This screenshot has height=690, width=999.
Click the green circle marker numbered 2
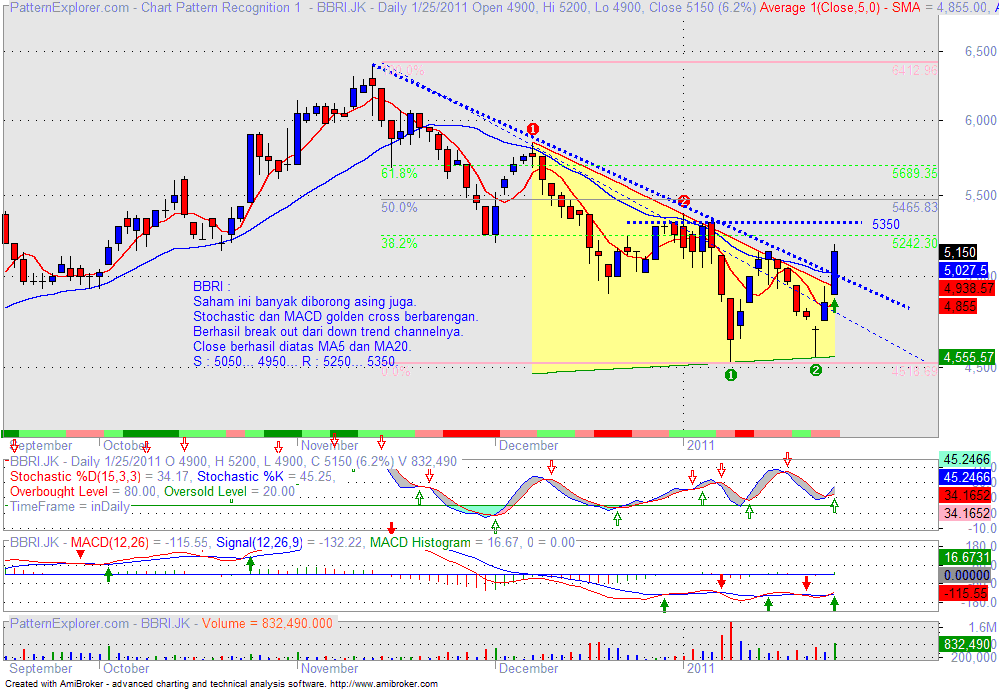point(816,370)
